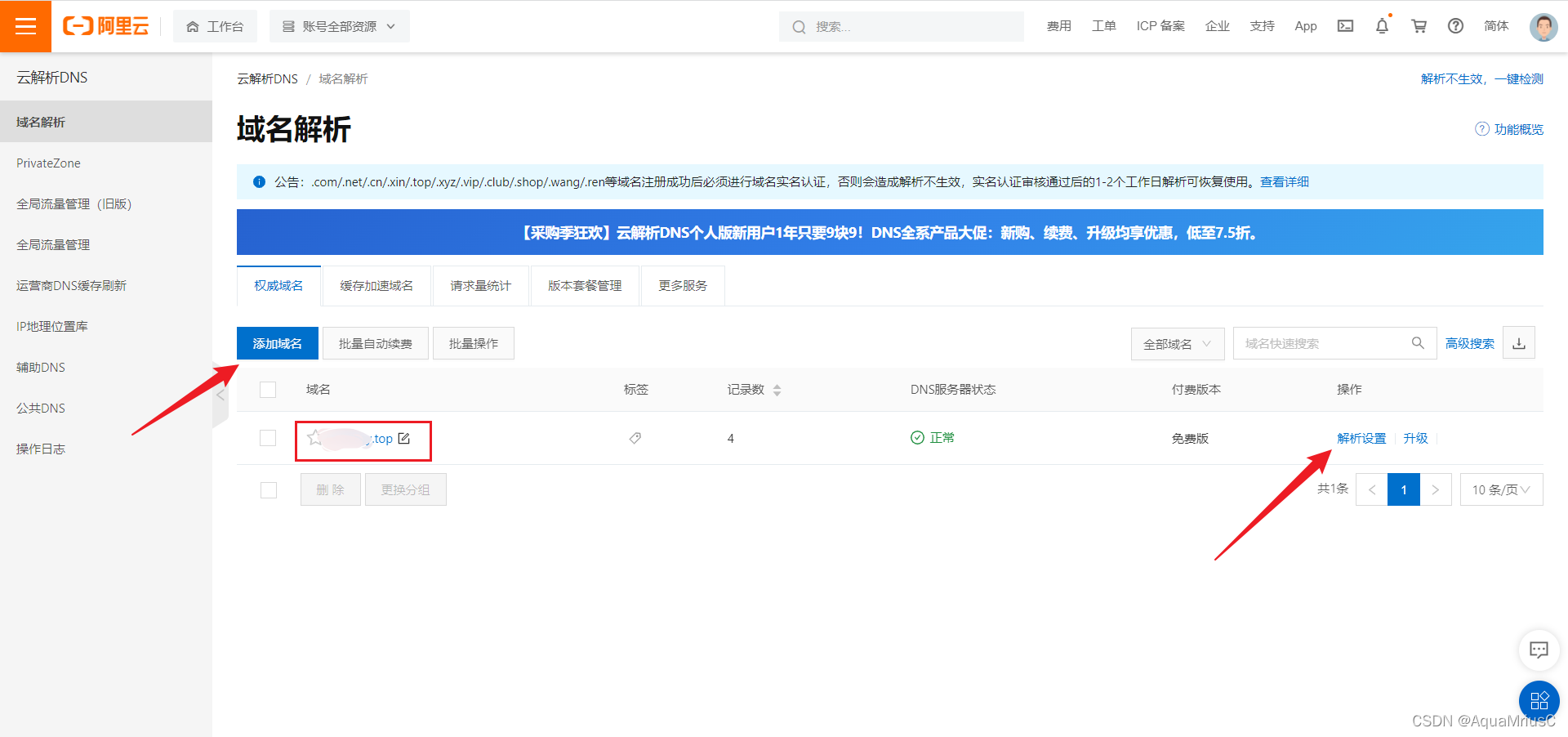
Task: Open the shopping cart icon
Action: (1419, 26)
